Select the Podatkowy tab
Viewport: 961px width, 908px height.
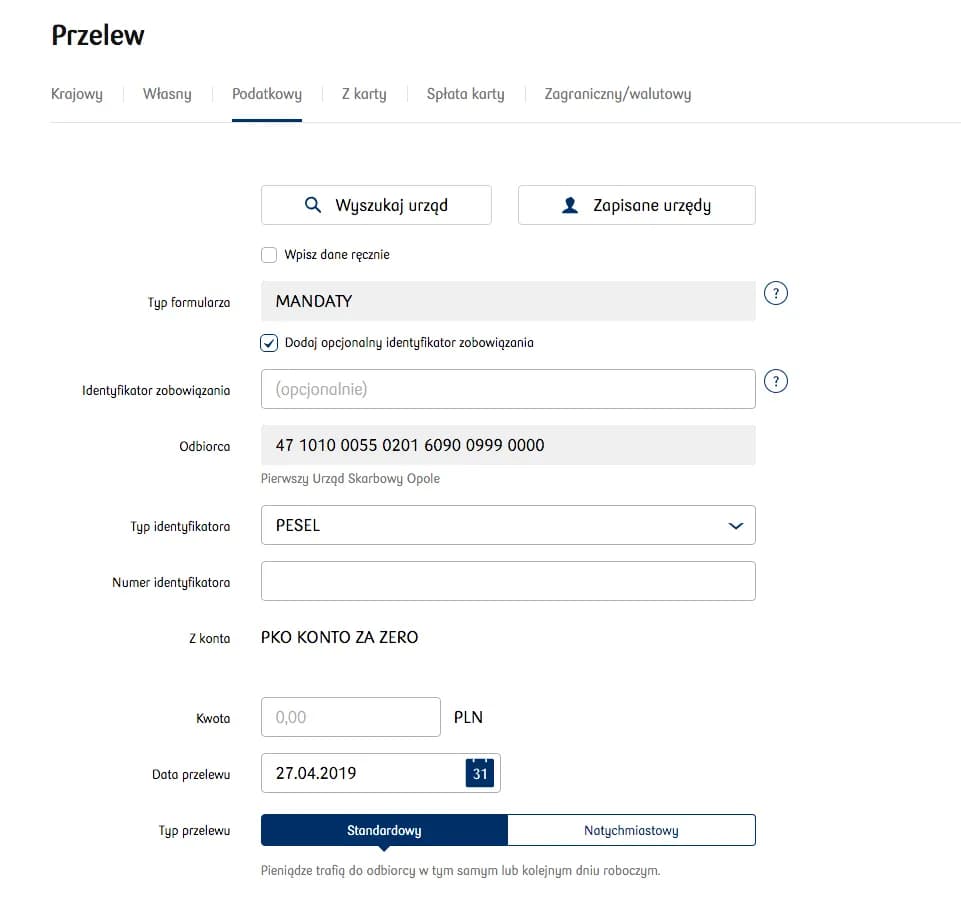267,94
